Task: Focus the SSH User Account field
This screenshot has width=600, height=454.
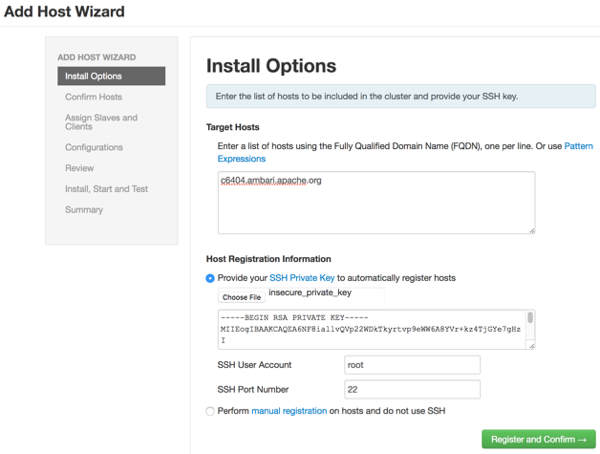Action: [x=412, y=365]
